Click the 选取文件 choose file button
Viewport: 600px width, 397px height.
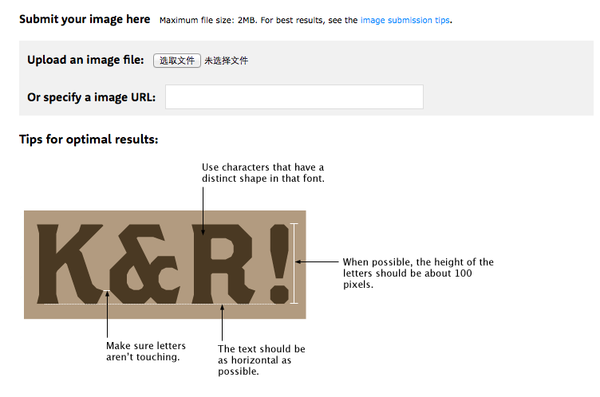(177, 60)
